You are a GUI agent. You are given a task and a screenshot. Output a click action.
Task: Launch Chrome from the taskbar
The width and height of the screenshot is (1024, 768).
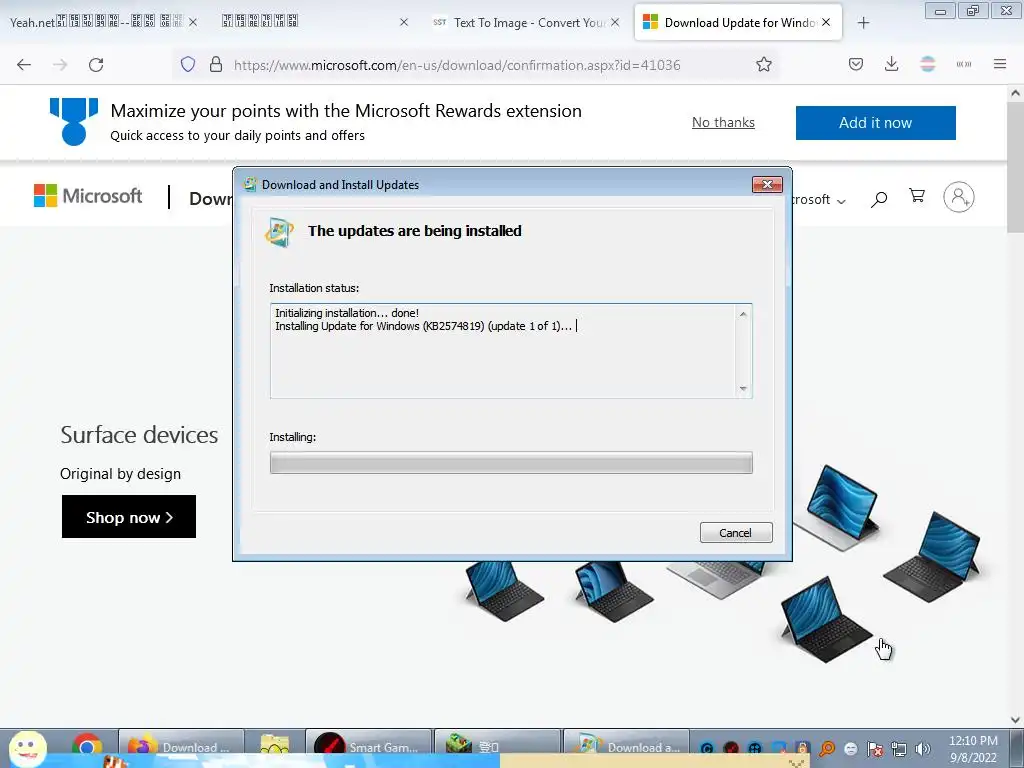(87, 748)
